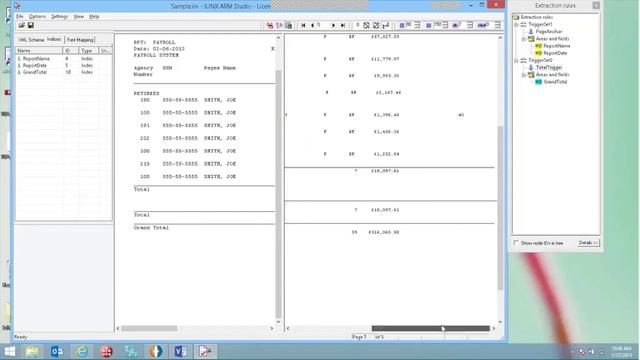Select the PageAnchor tree item
Viewport: 640px width, 360px height.
coord(549,31)
